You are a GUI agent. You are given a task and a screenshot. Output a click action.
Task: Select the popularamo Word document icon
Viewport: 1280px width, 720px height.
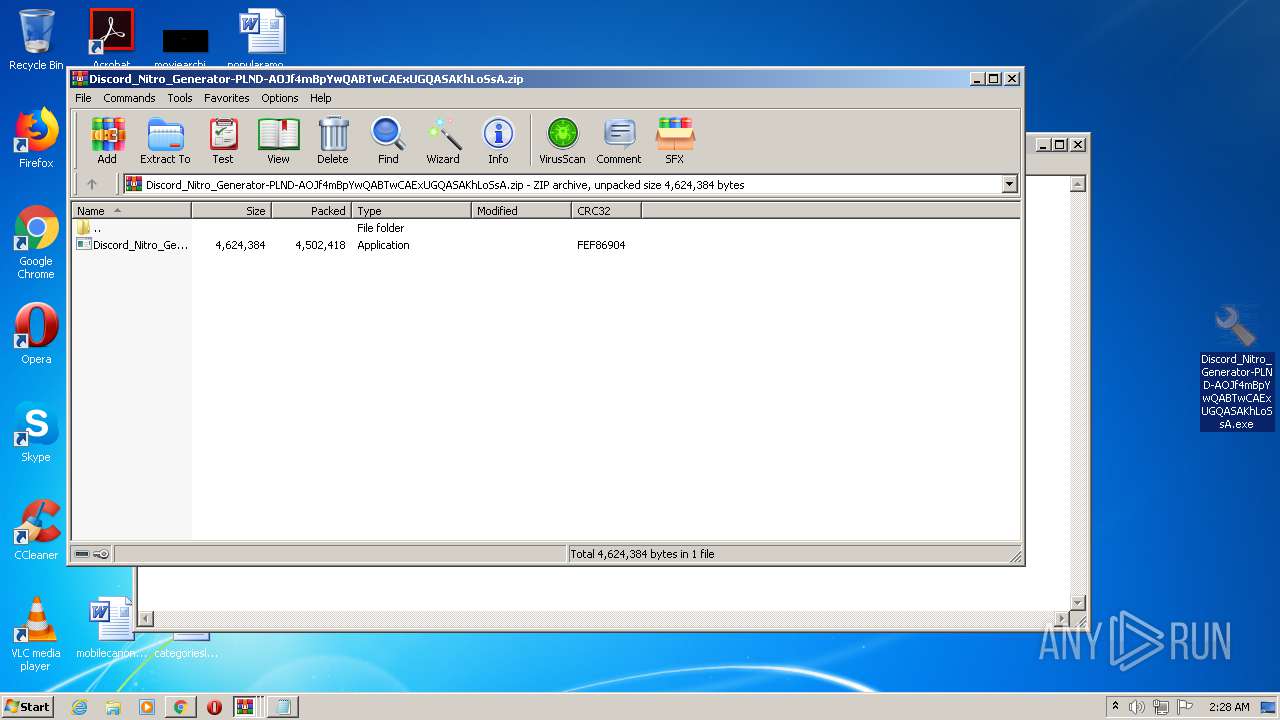point(262,38)
